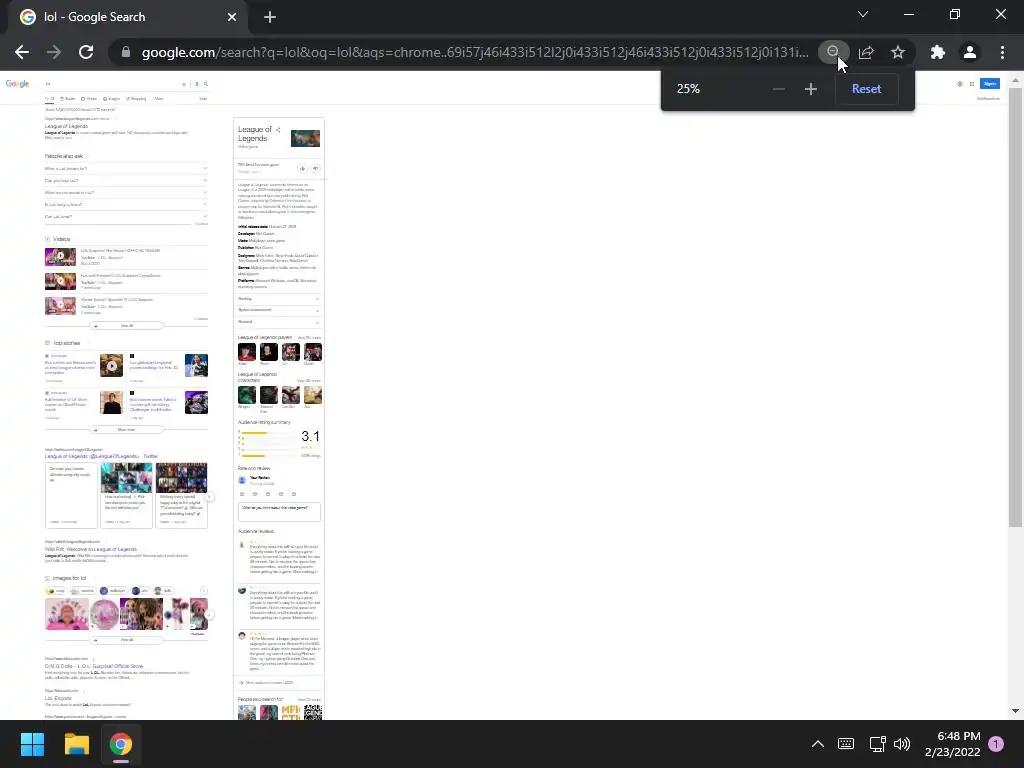This screenshot has height=768, width=1024.
Task: Click the zoom magnifier icon in address bar
Action: click(x=832, y=52)
